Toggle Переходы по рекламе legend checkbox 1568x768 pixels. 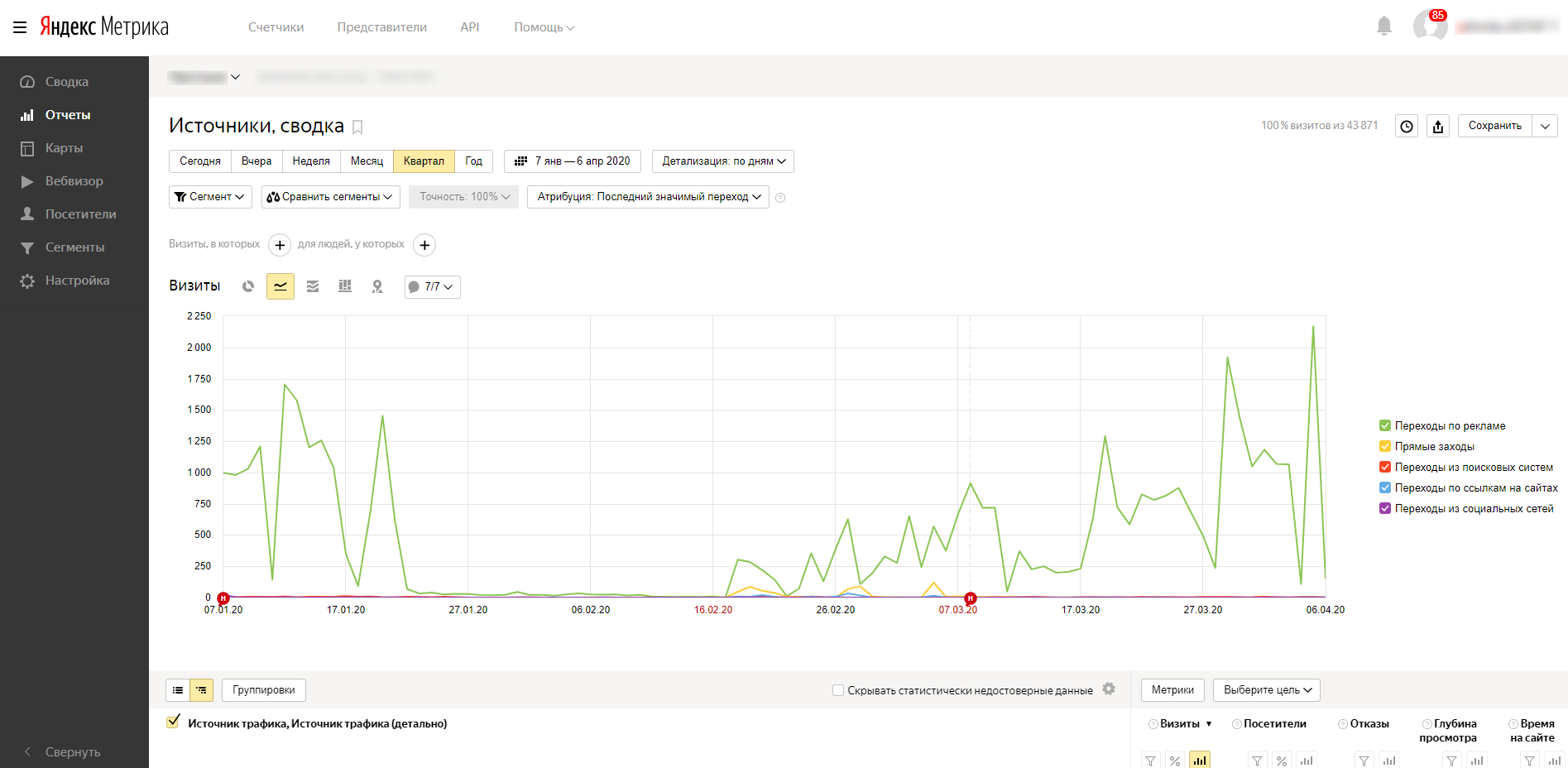click(x=1385, y=426)
